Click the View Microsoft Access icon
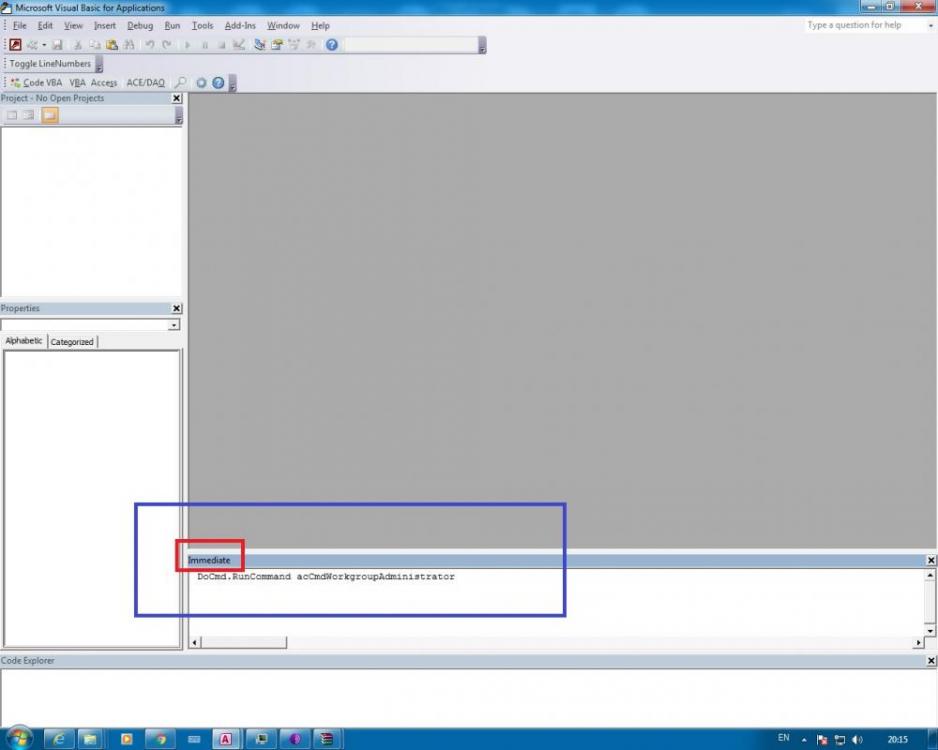The image size is (938, 750). point(16,45)
